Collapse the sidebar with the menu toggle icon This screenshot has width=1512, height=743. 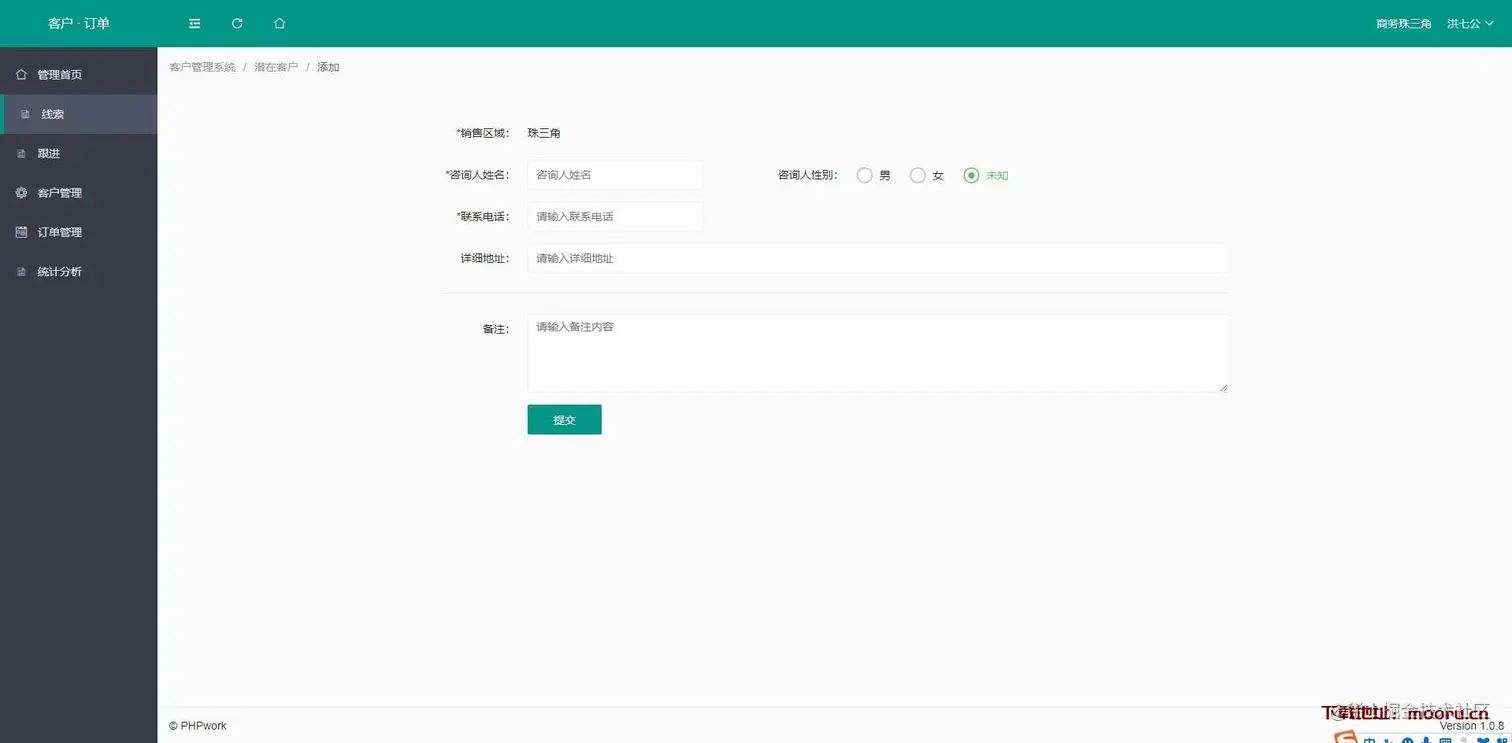(x=194, y=23)
